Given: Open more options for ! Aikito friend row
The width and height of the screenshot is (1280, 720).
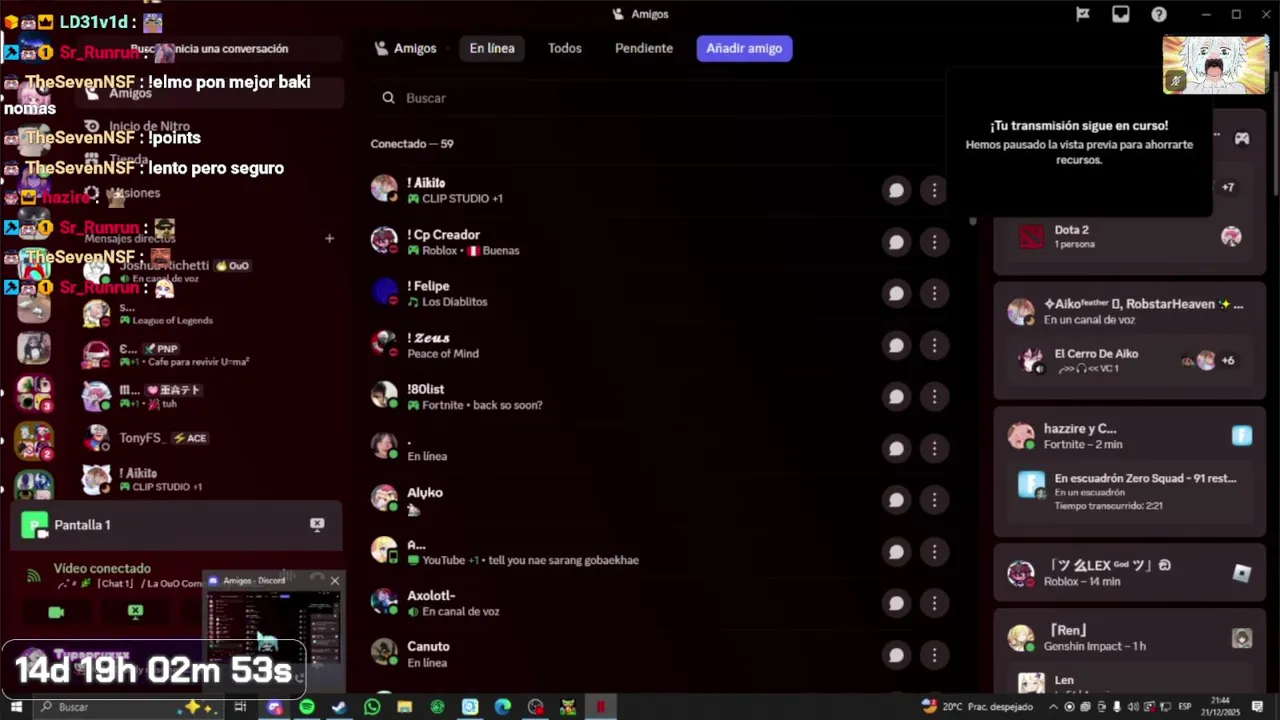Looking at the screenshot, I should (x=934, y=190).
